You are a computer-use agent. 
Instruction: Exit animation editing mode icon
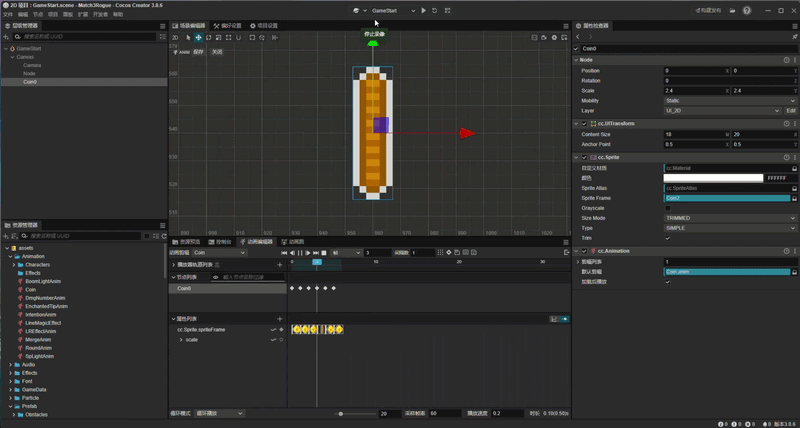(566, 253)
